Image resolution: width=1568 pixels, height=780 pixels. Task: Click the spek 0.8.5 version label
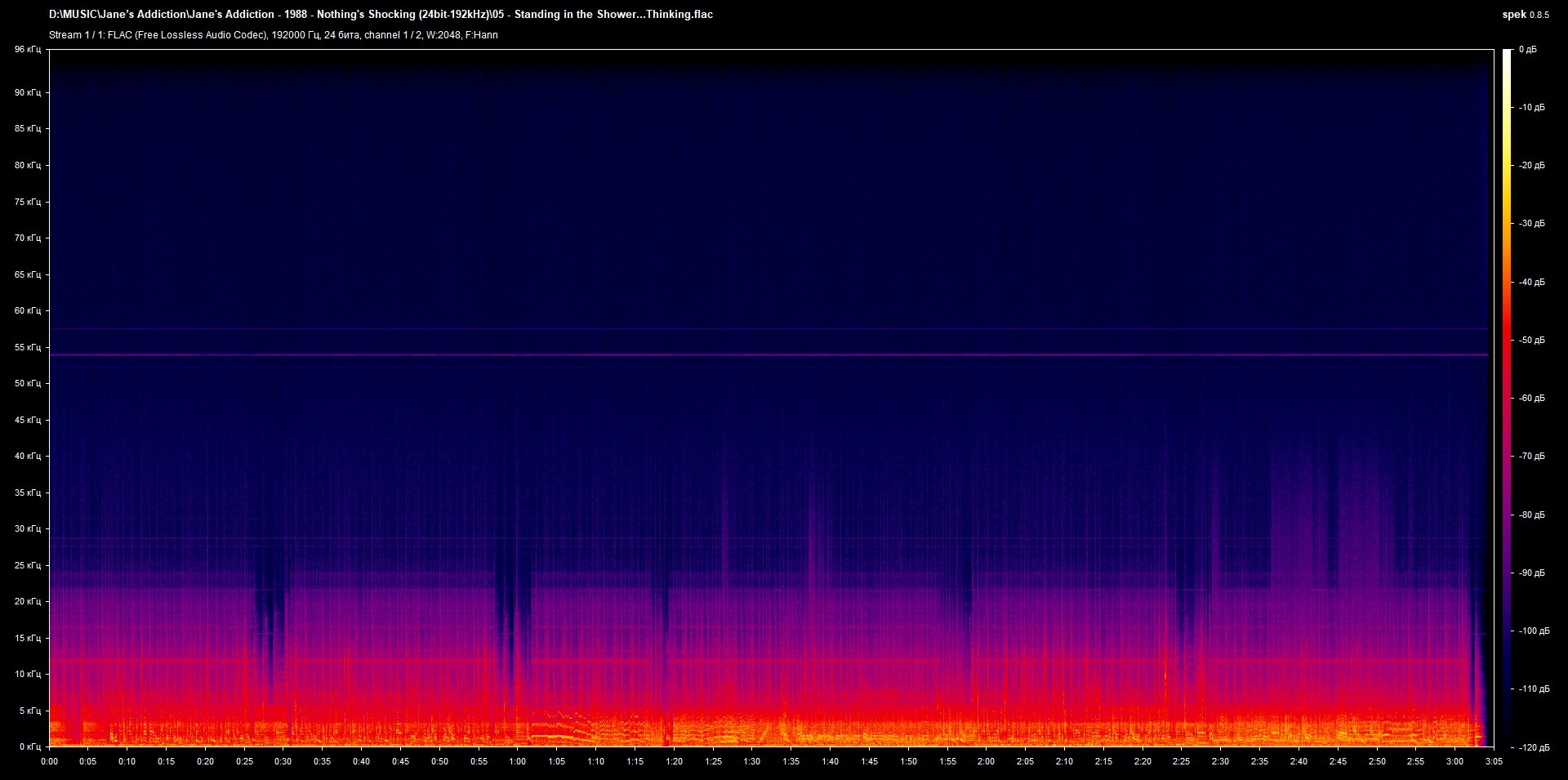pyautogui.click(x=1525, y=15)
